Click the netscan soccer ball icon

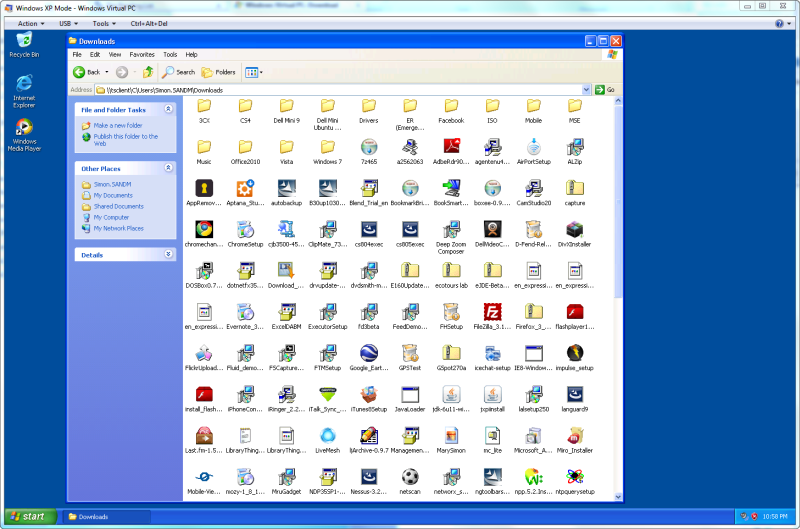(x=410, y=477)
